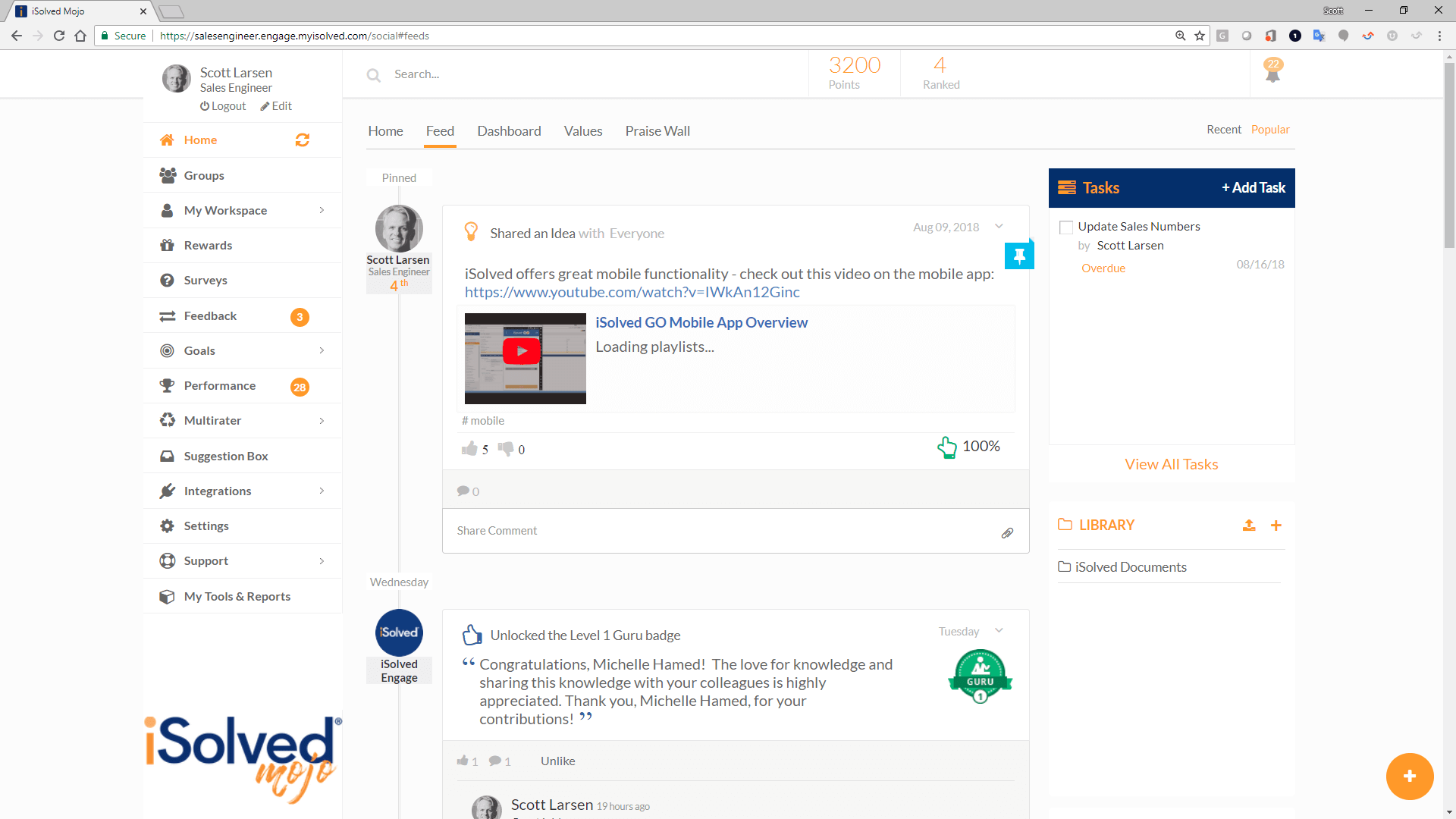This screenshot has height=819, width=1456.
Task: Click the plus icon in Library header
Action: [1276, 526]
